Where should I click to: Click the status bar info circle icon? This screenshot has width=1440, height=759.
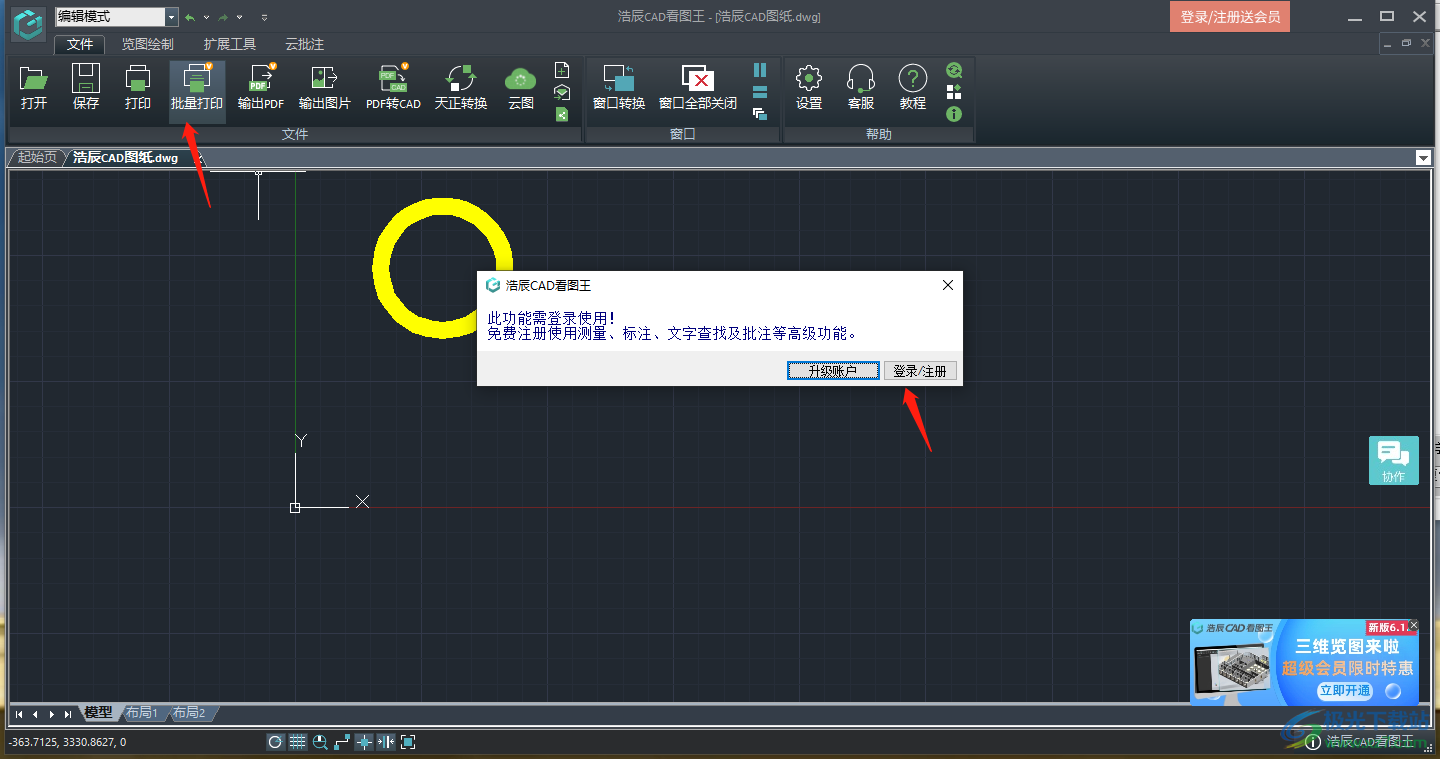click(1313, 742)
